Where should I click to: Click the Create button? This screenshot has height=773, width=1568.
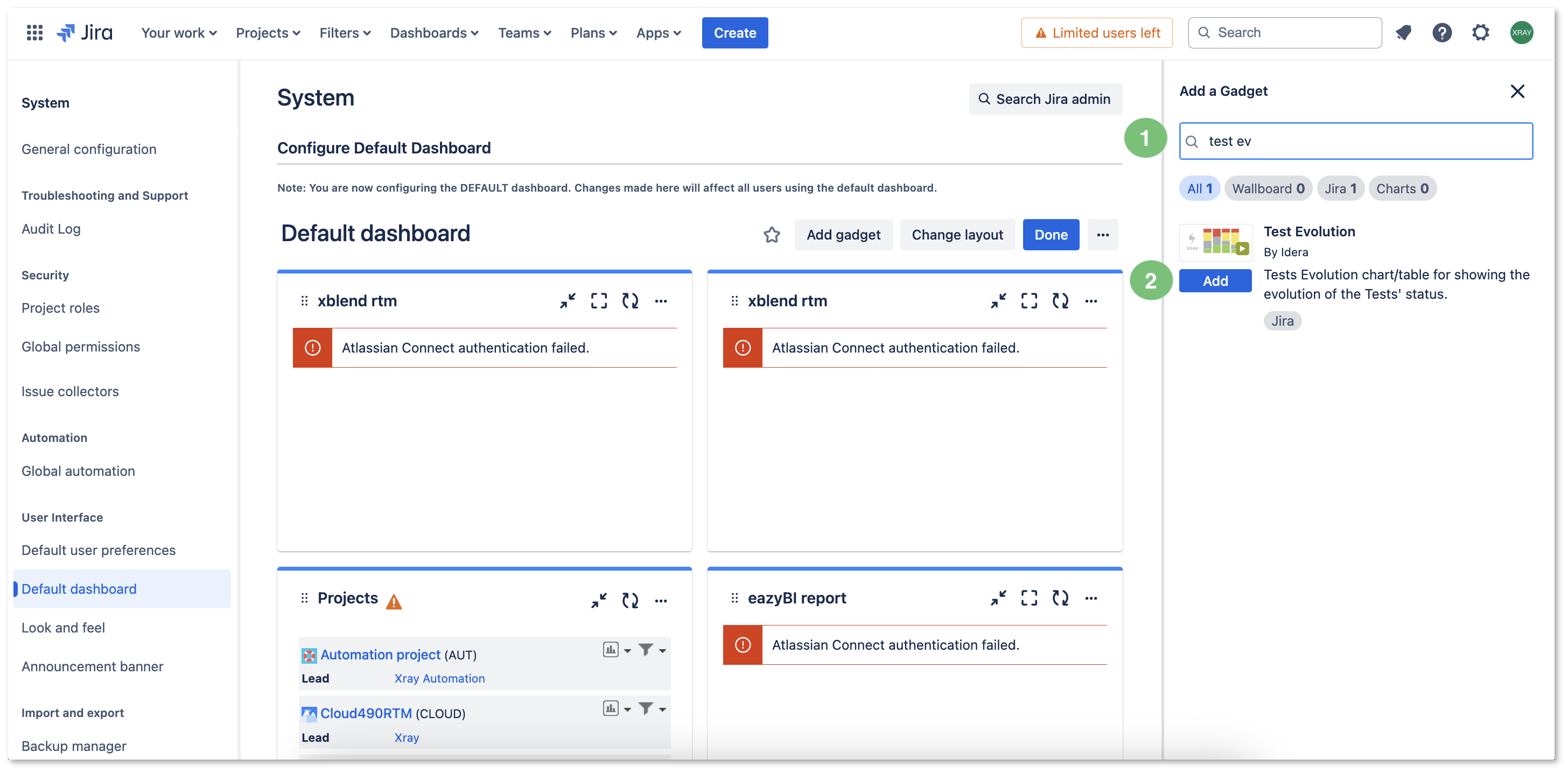(x=734, y=33)
